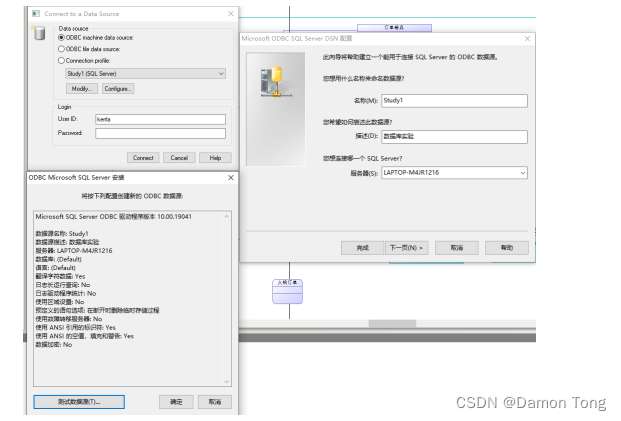Click scroll up arrow in ODBC config summary
Screen dimensions: 621x421
coord(227,217)
